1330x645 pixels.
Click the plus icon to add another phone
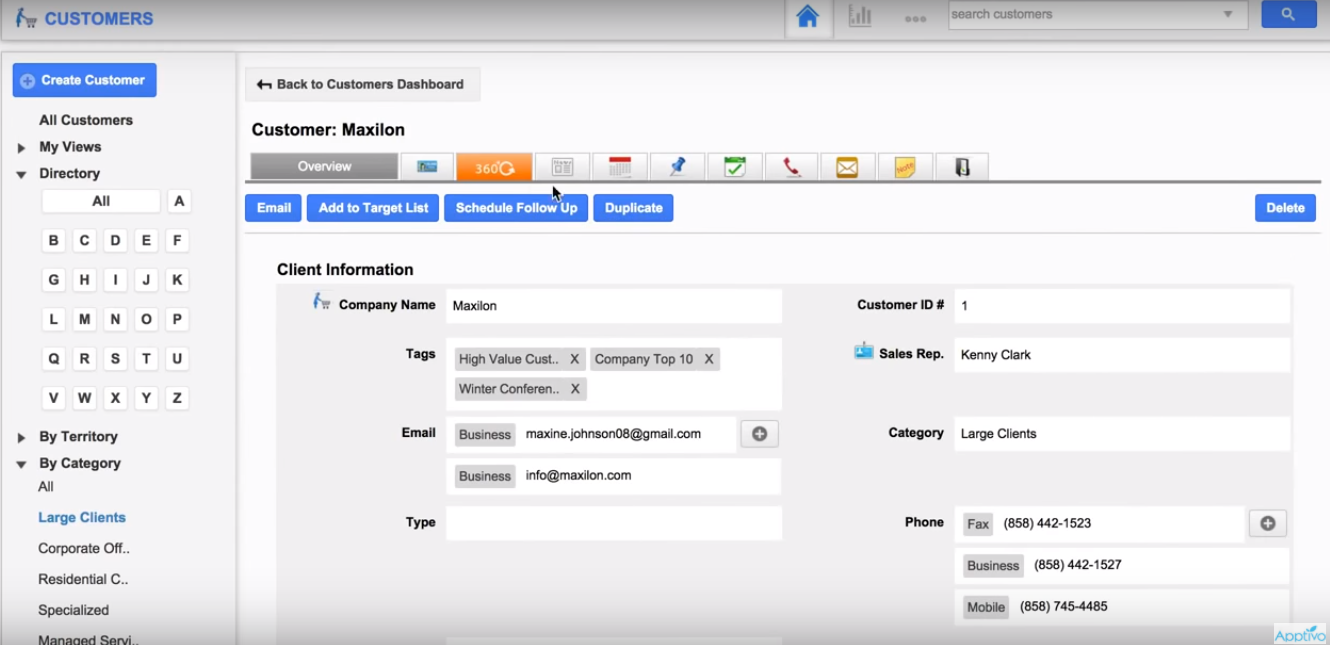click(x=1266, y=522)
